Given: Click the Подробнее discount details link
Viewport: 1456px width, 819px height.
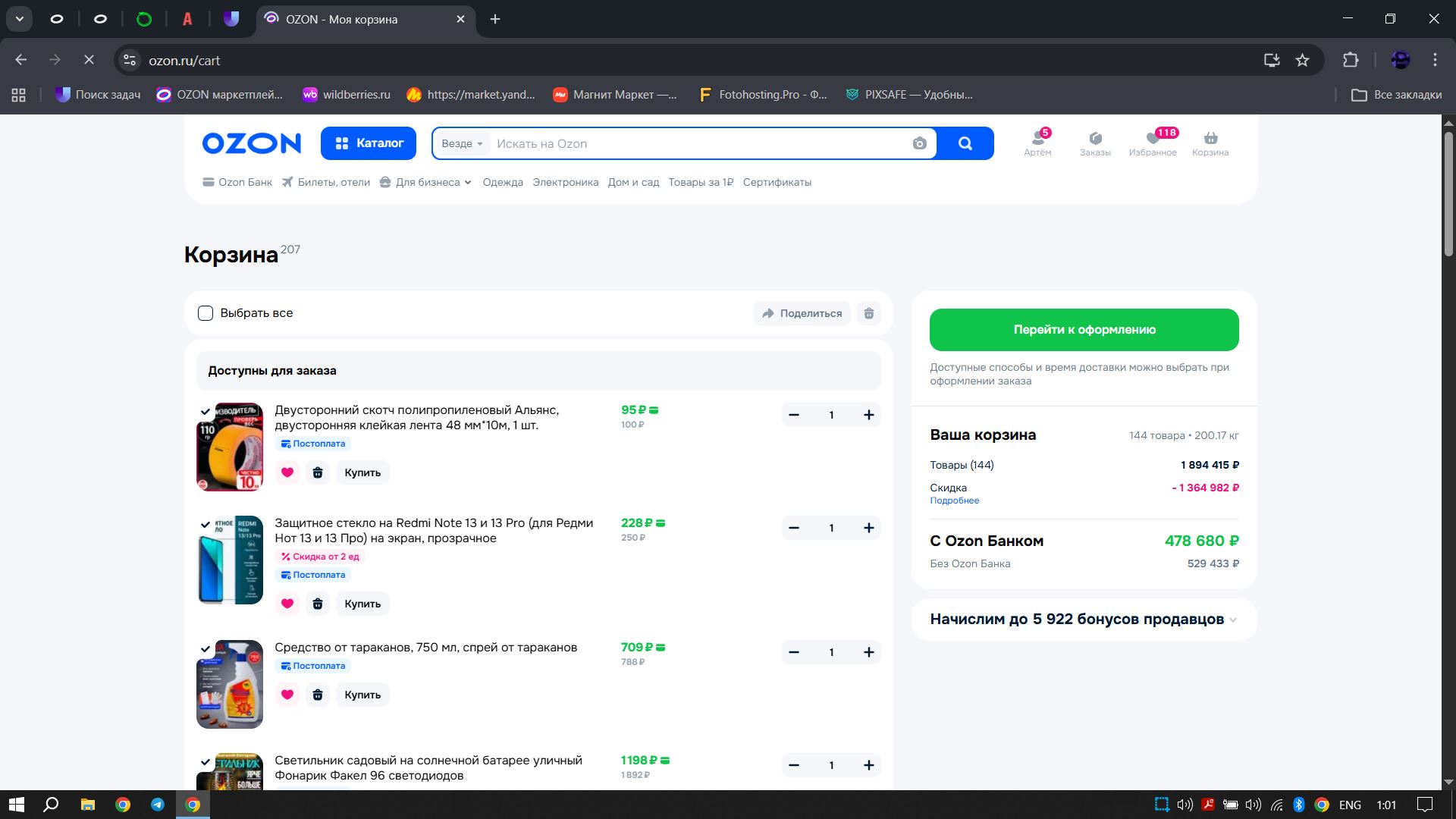Looking at the screenshot, I should pos(954,500).
